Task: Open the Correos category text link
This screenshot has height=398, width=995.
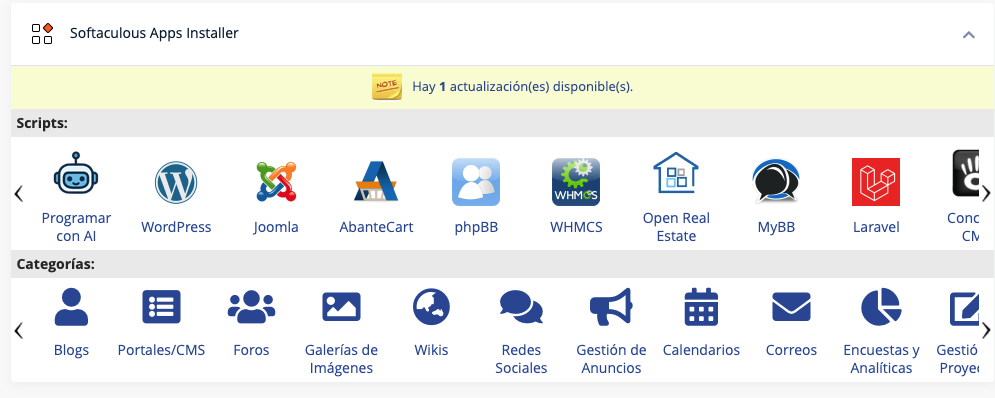Action: [791, 350]
